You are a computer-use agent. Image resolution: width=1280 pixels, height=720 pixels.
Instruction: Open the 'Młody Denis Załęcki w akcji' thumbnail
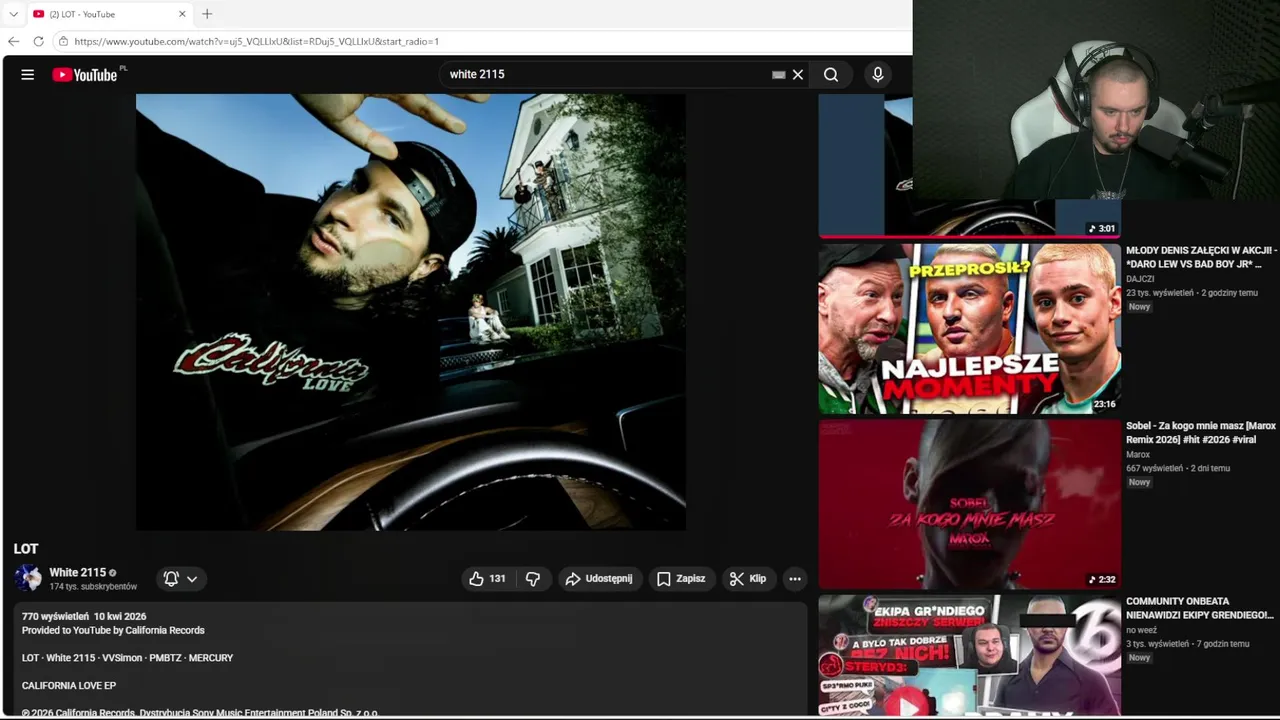[969, 329]
